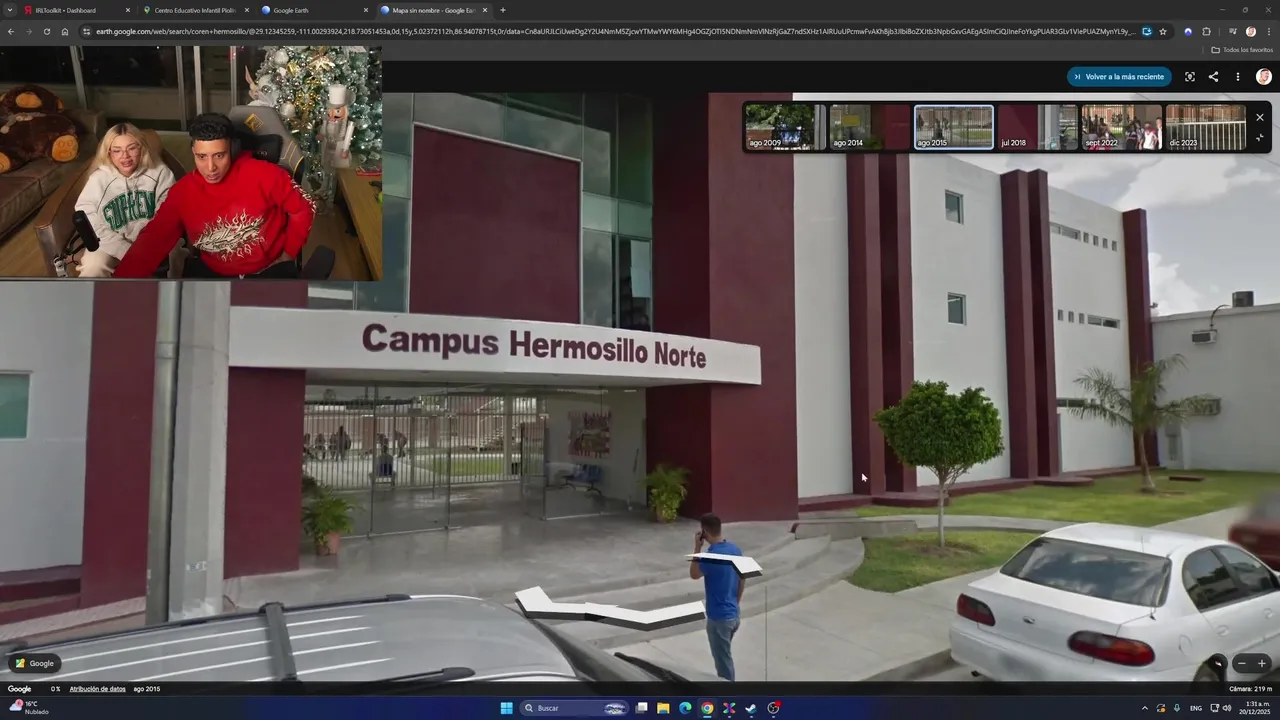This screenshot has height=720, width=1280.
Task: Go back in browser history
Action: point(10,31)
